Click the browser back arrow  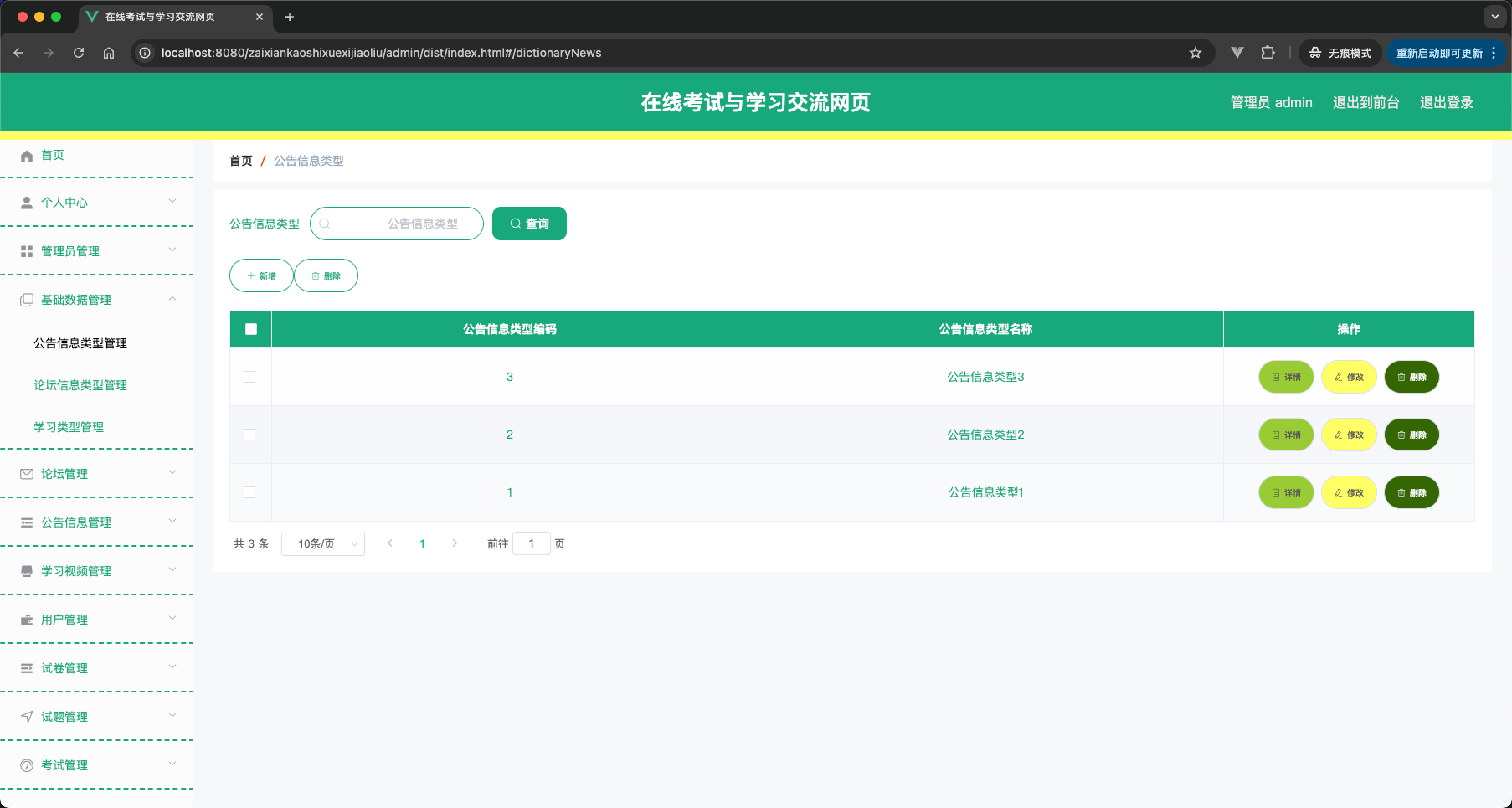click(18, 53)
